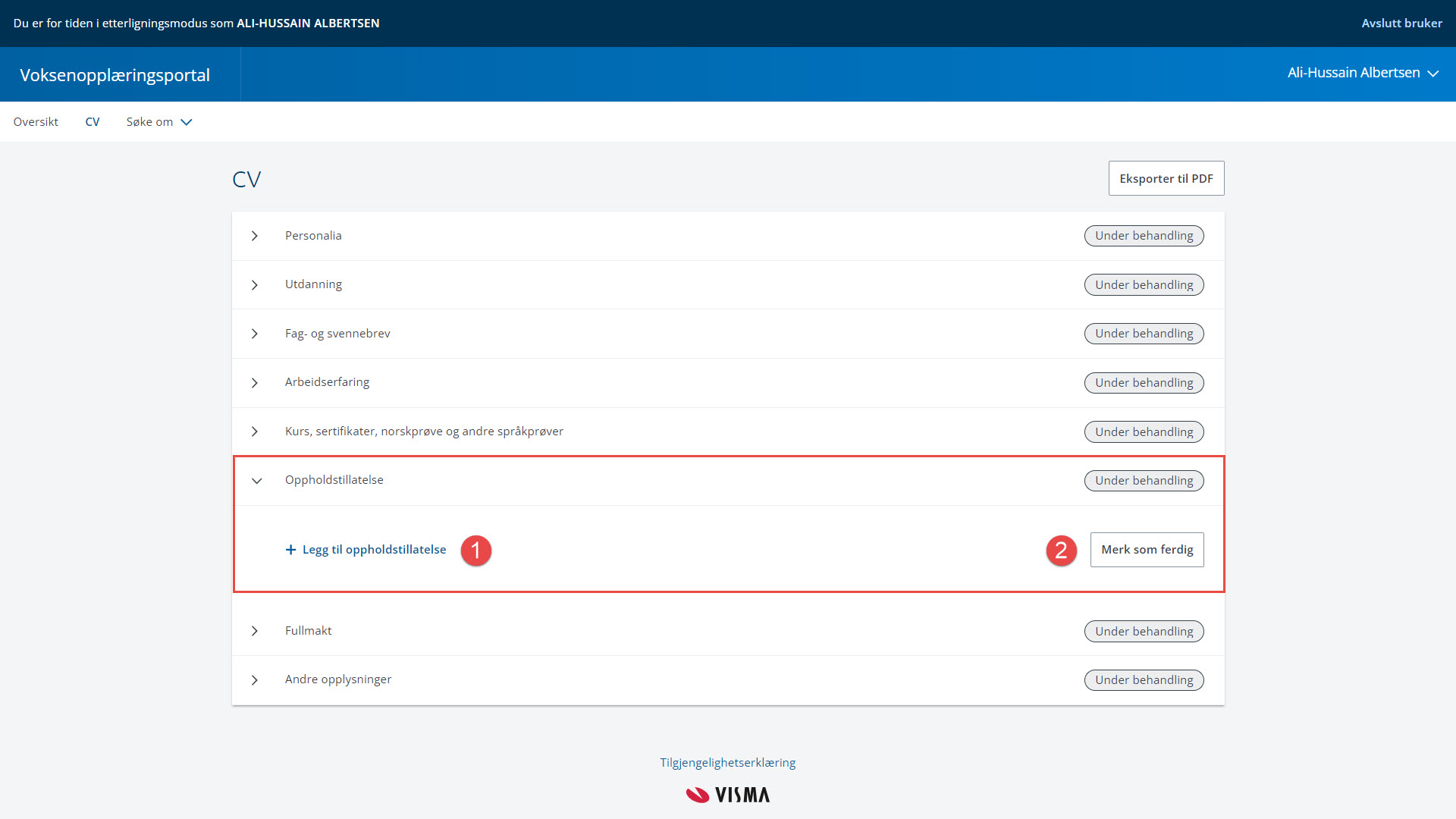Viewport: 1456px width, 819px height.
Task: Click the Eksporter til PDF button
Action: (x=1166, y=178)
